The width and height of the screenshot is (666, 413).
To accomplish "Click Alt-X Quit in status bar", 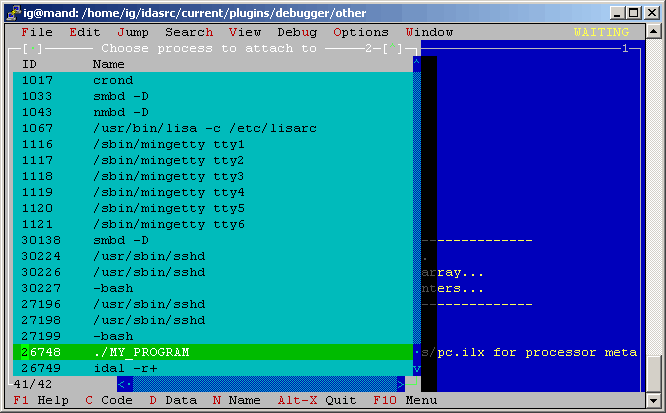I will 317,401.
